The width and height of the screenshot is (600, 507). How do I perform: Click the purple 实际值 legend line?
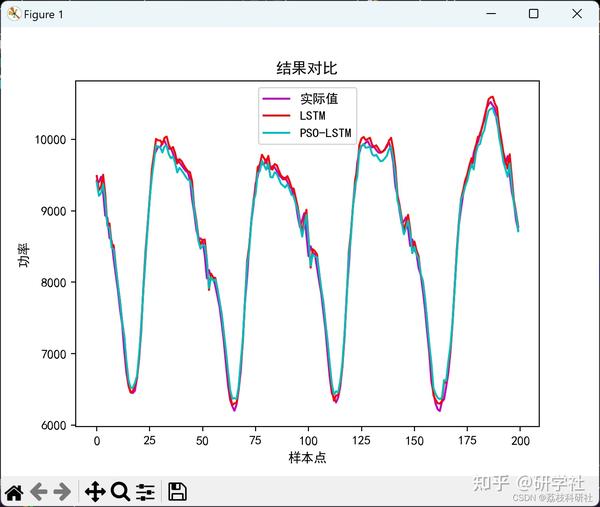pos(276,99)
